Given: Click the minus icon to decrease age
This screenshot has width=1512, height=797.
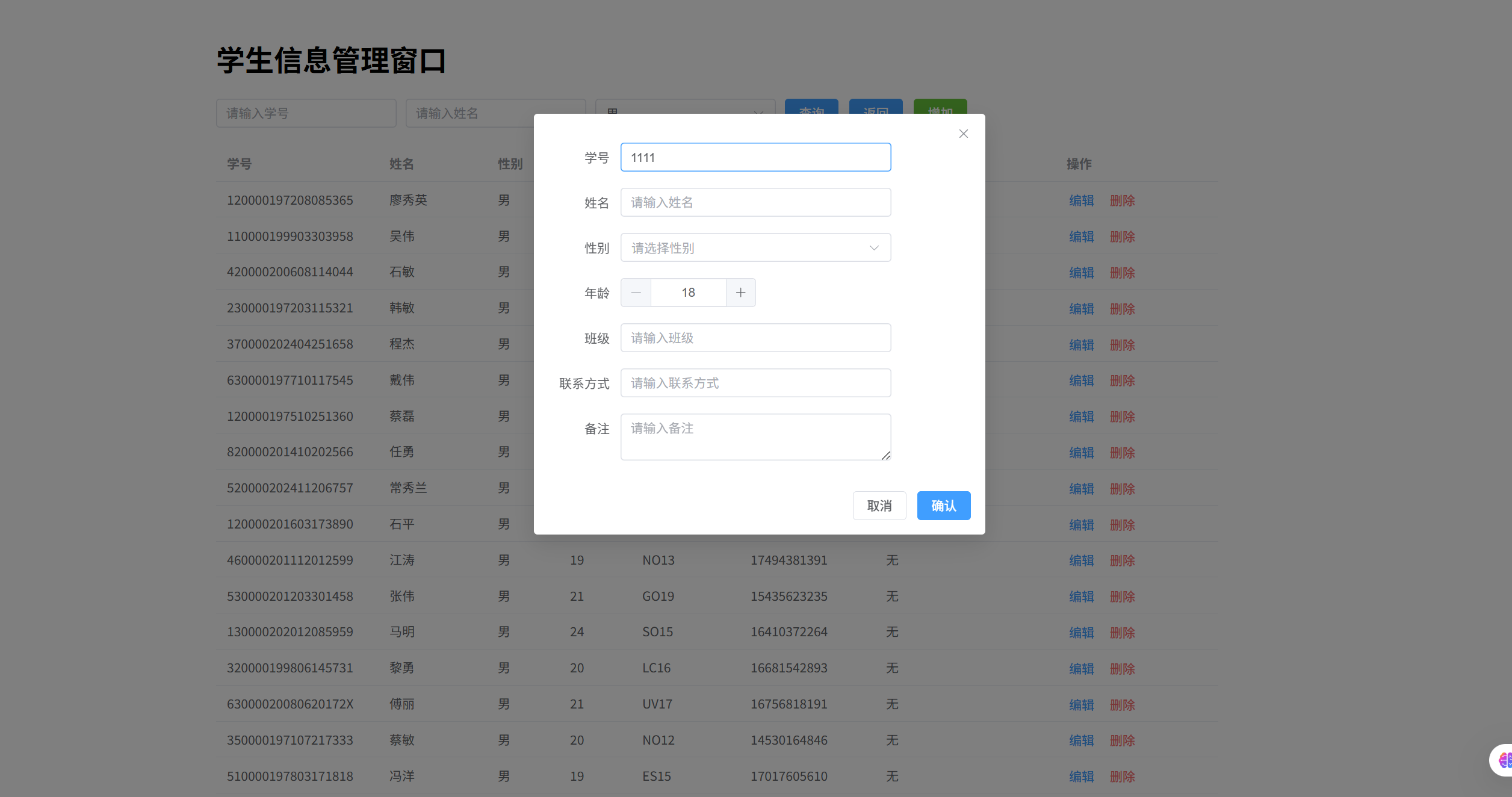Looking at the screenshot, I should (636, 292).
